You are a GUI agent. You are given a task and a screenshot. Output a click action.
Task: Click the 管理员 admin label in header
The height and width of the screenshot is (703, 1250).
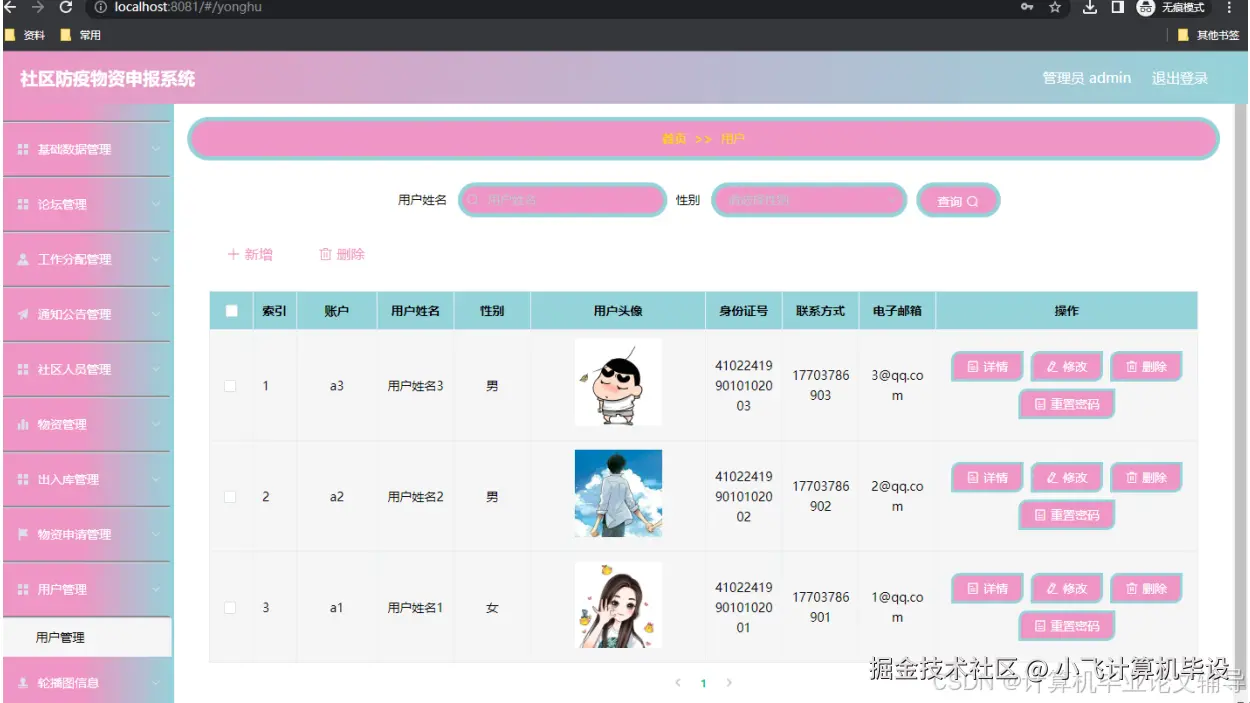[1087, 78]
